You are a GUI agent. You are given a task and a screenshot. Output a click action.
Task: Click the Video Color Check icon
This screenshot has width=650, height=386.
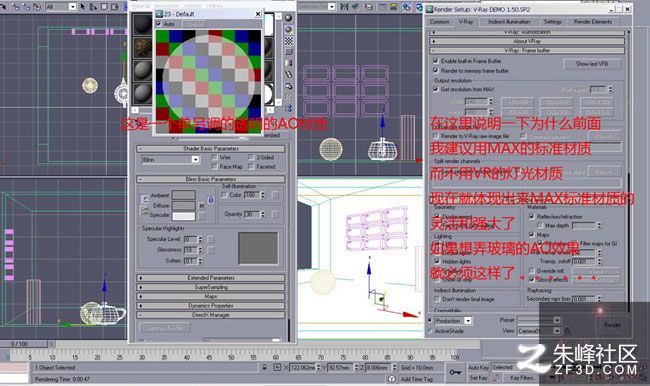click(x=288, y=63)
